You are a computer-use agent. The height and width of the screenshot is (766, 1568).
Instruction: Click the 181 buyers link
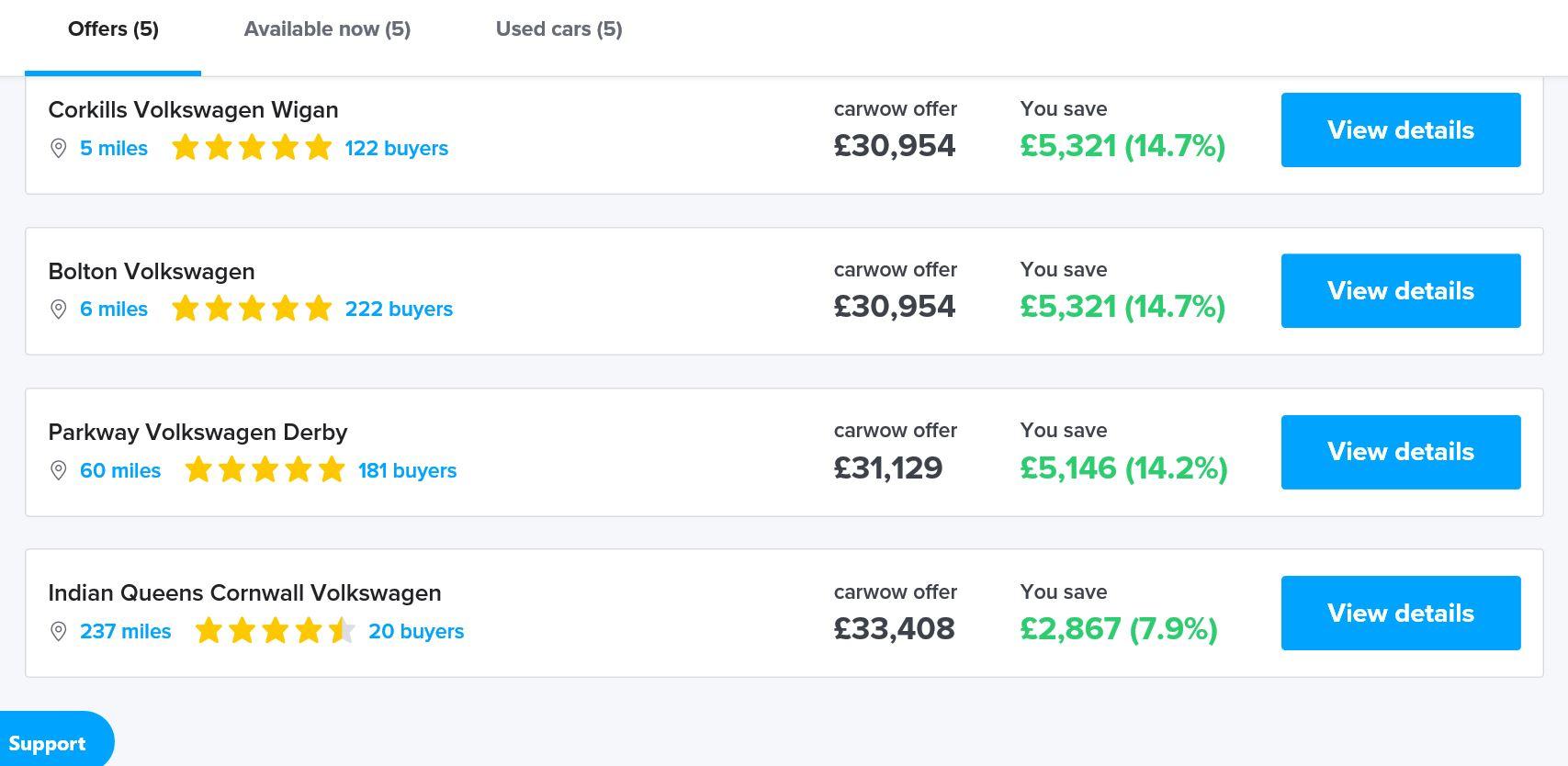(407, 471)
